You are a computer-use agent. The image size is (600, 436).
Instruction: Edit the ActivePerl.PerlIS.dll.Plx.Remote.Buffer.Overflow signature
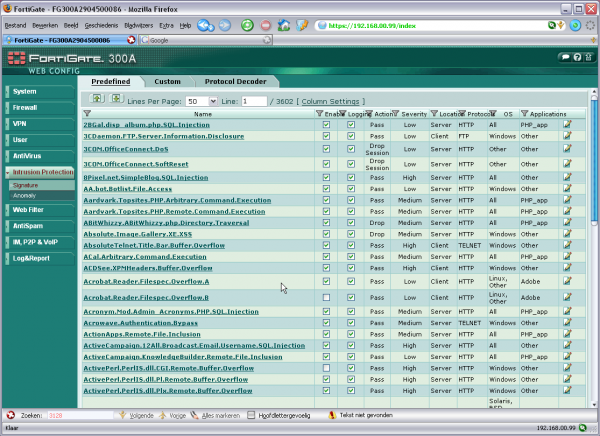[x=567, y=390]
